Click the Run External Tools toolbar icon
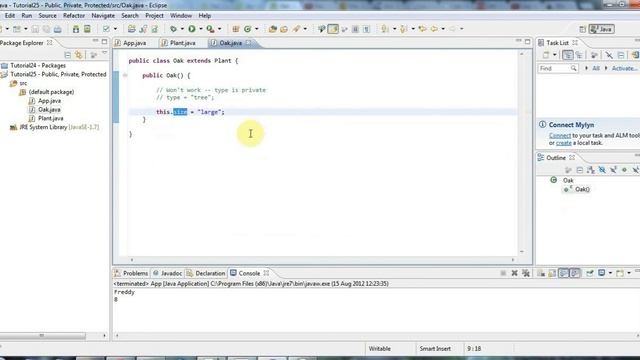This screenshot has height=360, width=640. [210, 29]
